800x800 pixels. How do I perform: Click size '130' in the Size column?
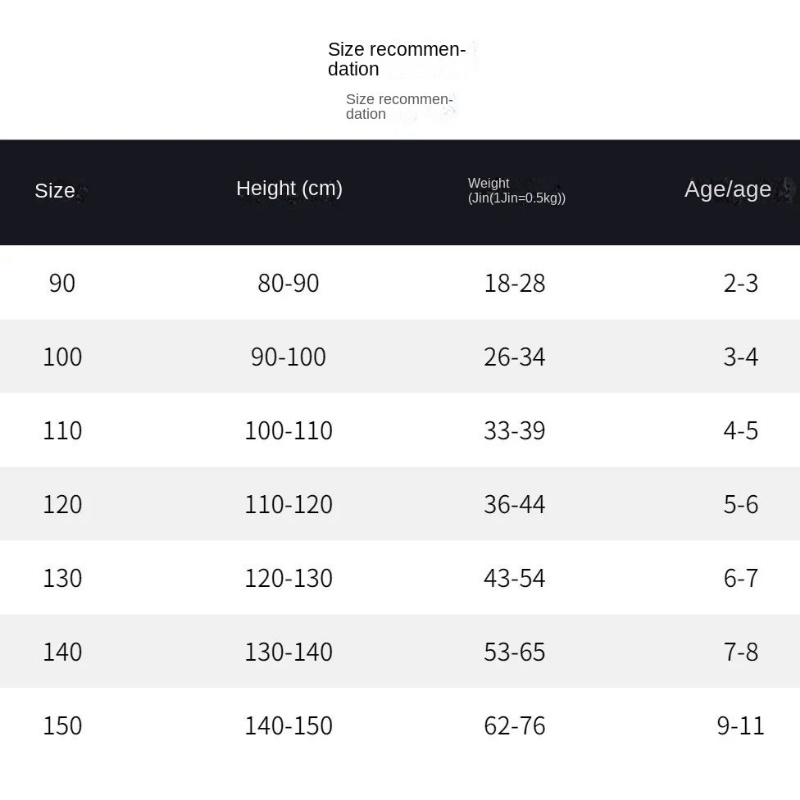(62, 578)
